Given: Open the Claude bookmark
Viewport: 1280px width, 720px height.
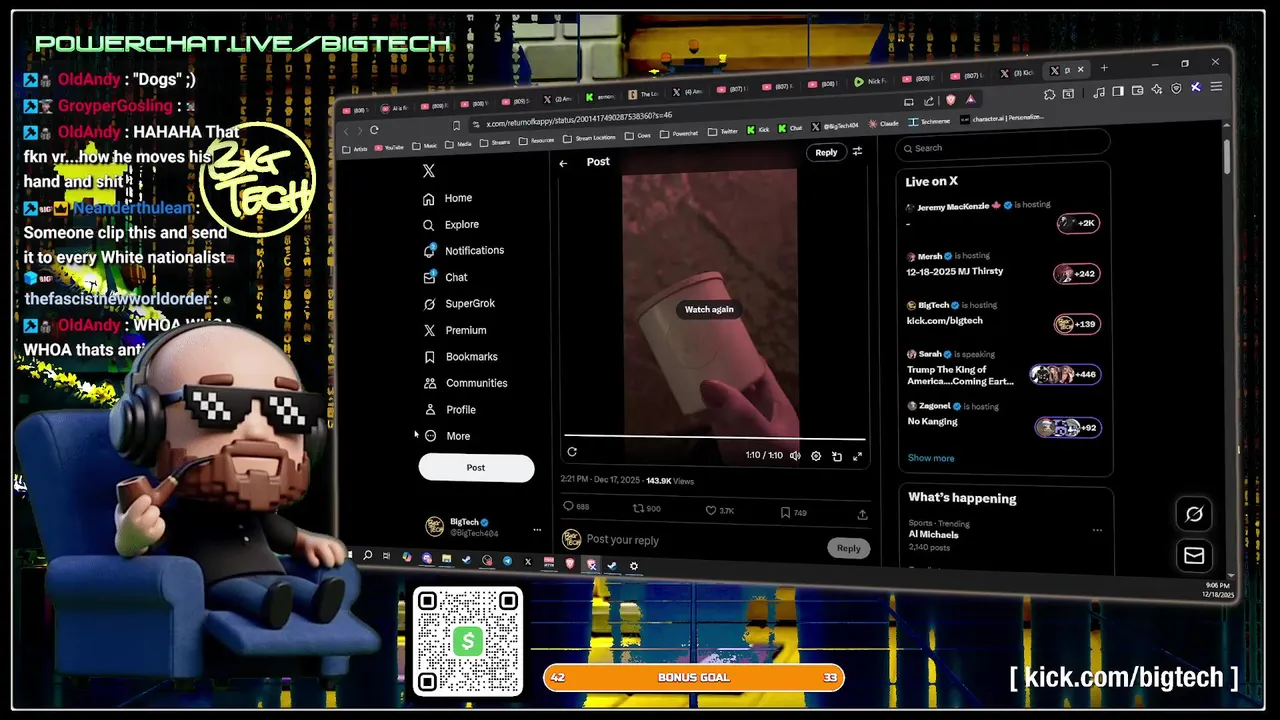Looking at the screenshot, I should 882,124.
